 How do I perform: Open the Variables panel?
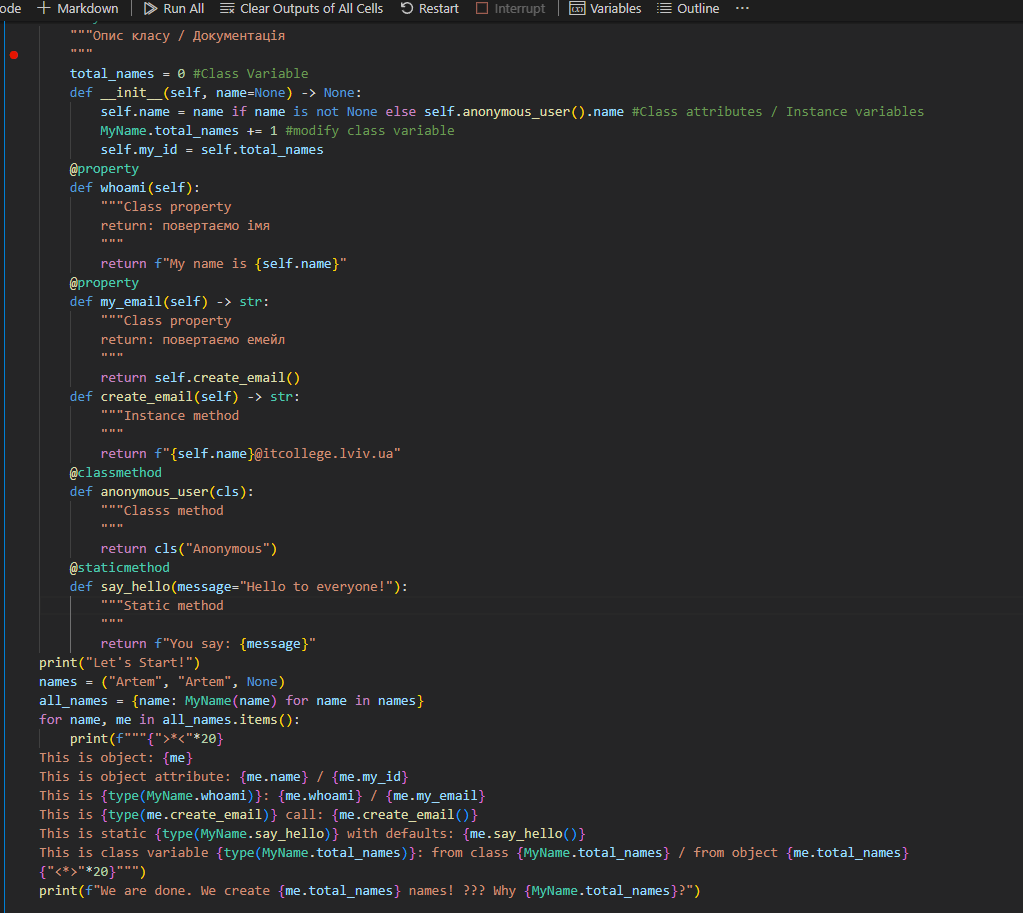click(x=604, y=9)
